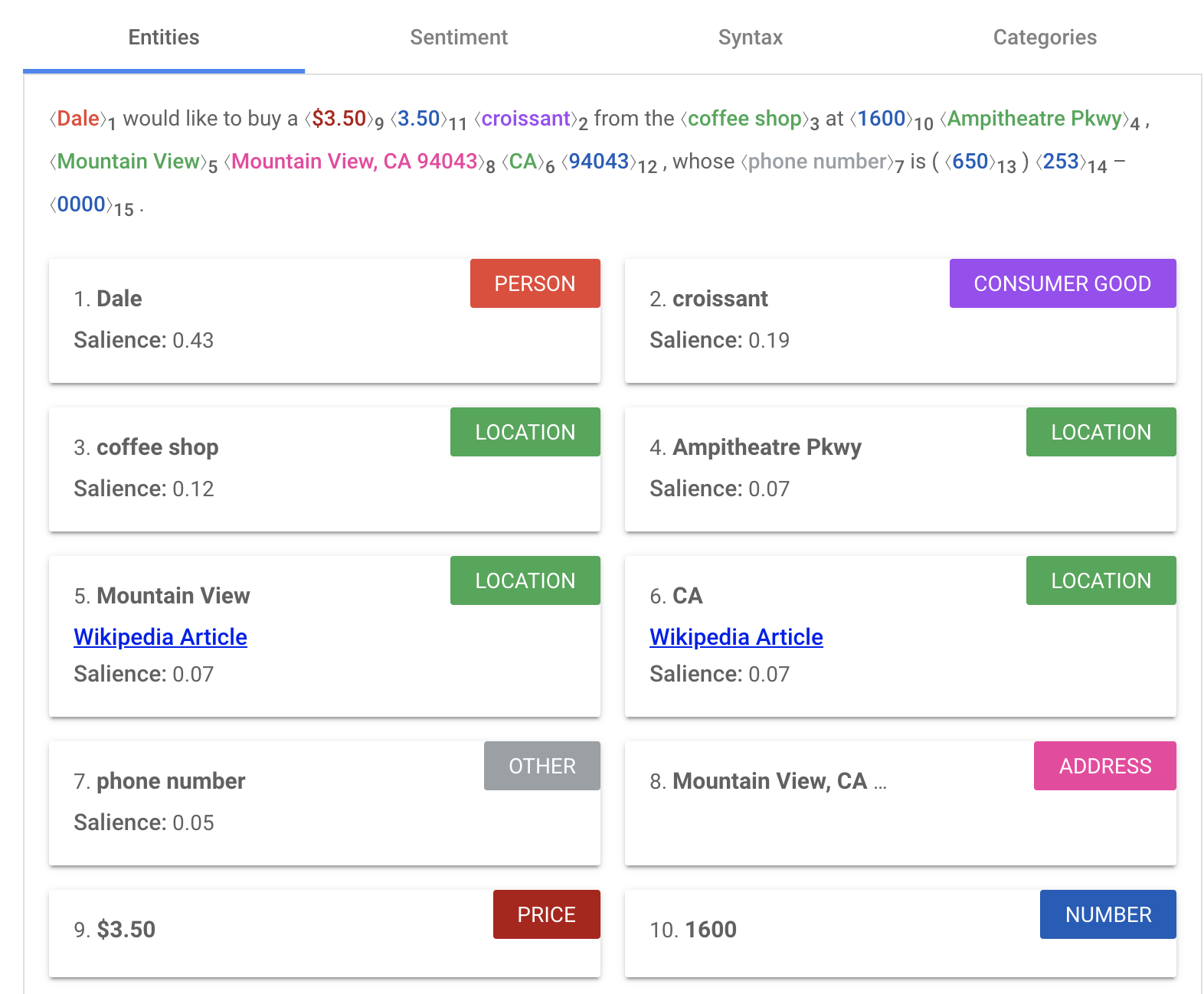Open Mountain View Wikipedia Article link
This screenshot has width=1204, height=994.
click(160, 637)
